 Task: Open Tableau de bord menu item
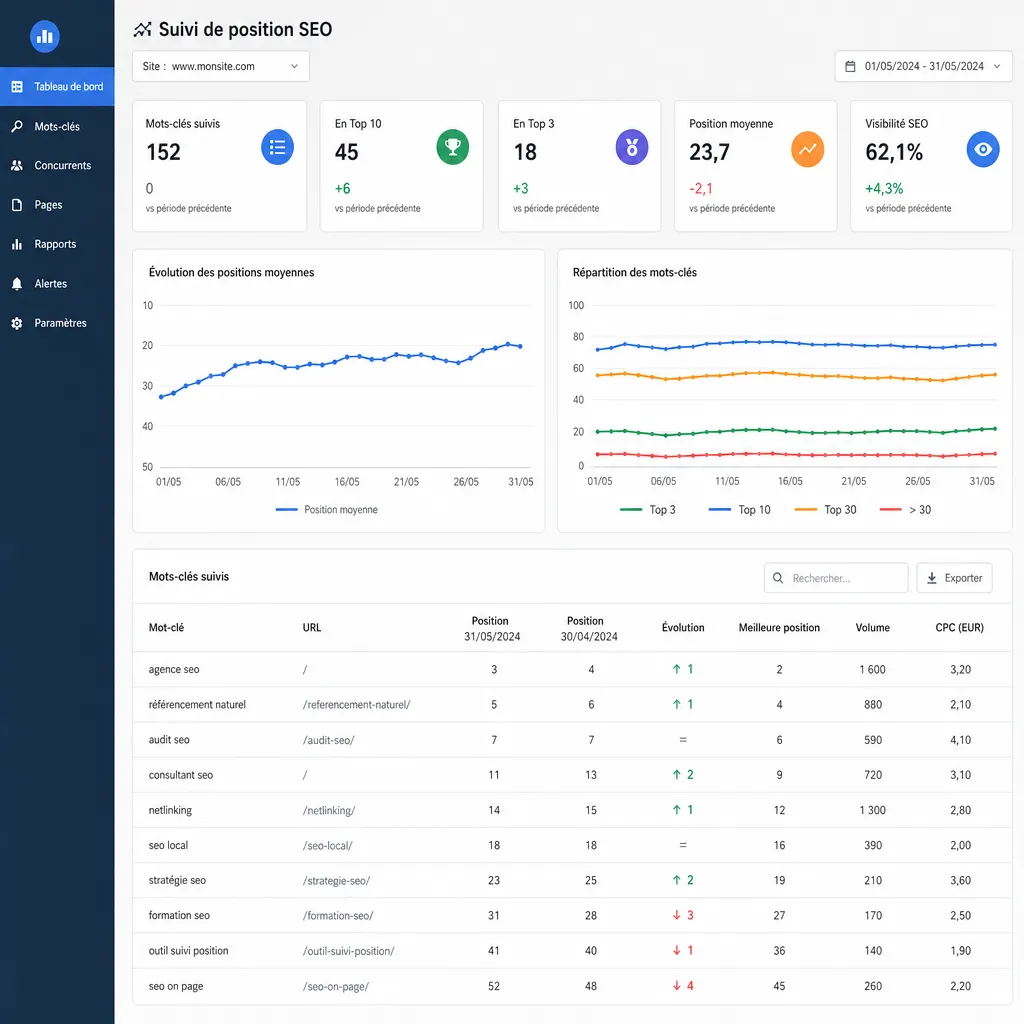pyautogui.click(x=57, y=86)
